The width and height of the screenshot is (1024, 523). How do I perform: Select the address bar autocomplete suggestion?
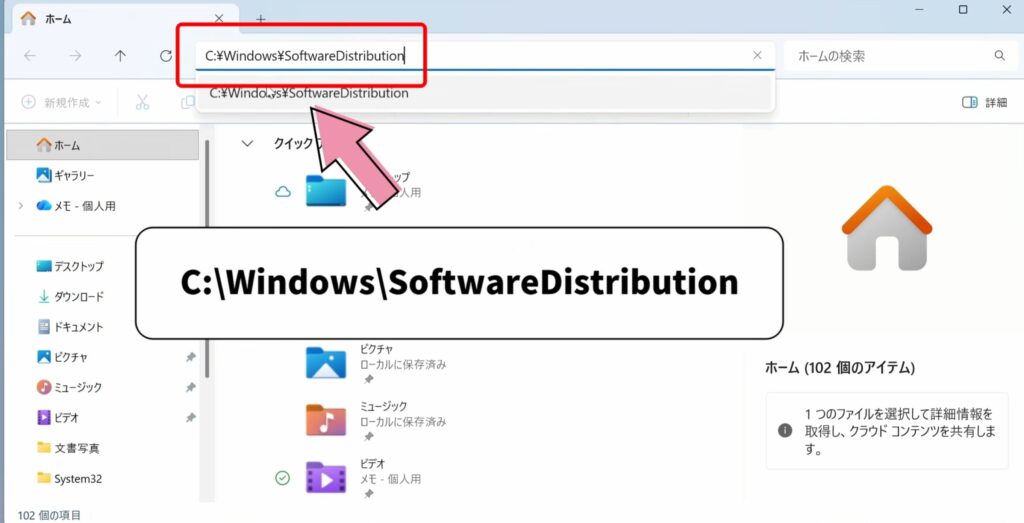[x=309, y=93]
